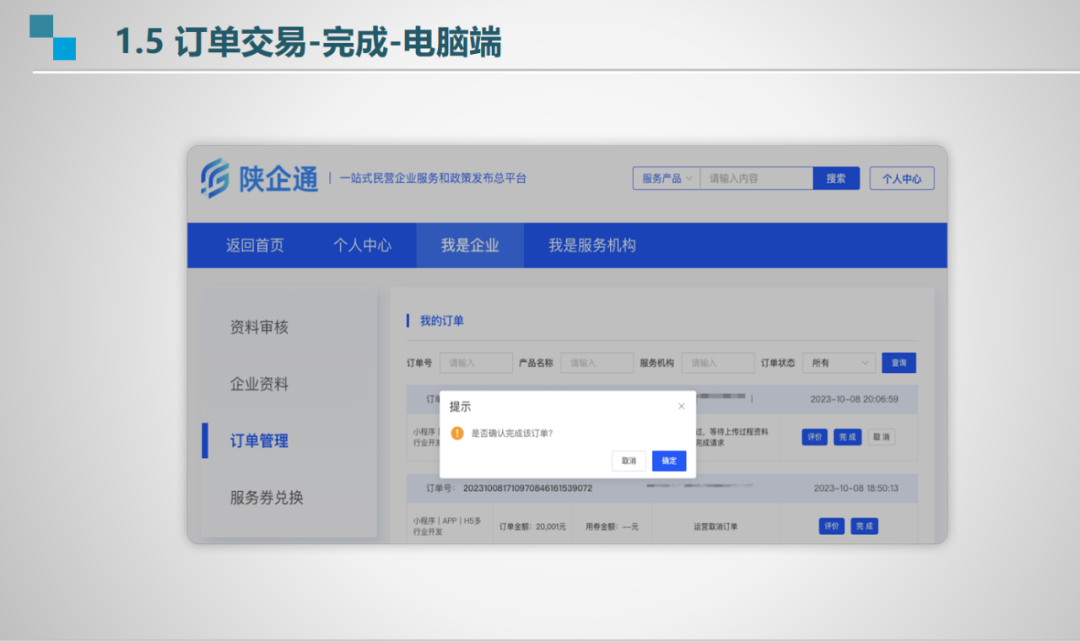Image resolution: width=1080 pixels, height=642 pixels.
Task: Select 服务券兑换 in the sidebar
Action: point(266,497)
